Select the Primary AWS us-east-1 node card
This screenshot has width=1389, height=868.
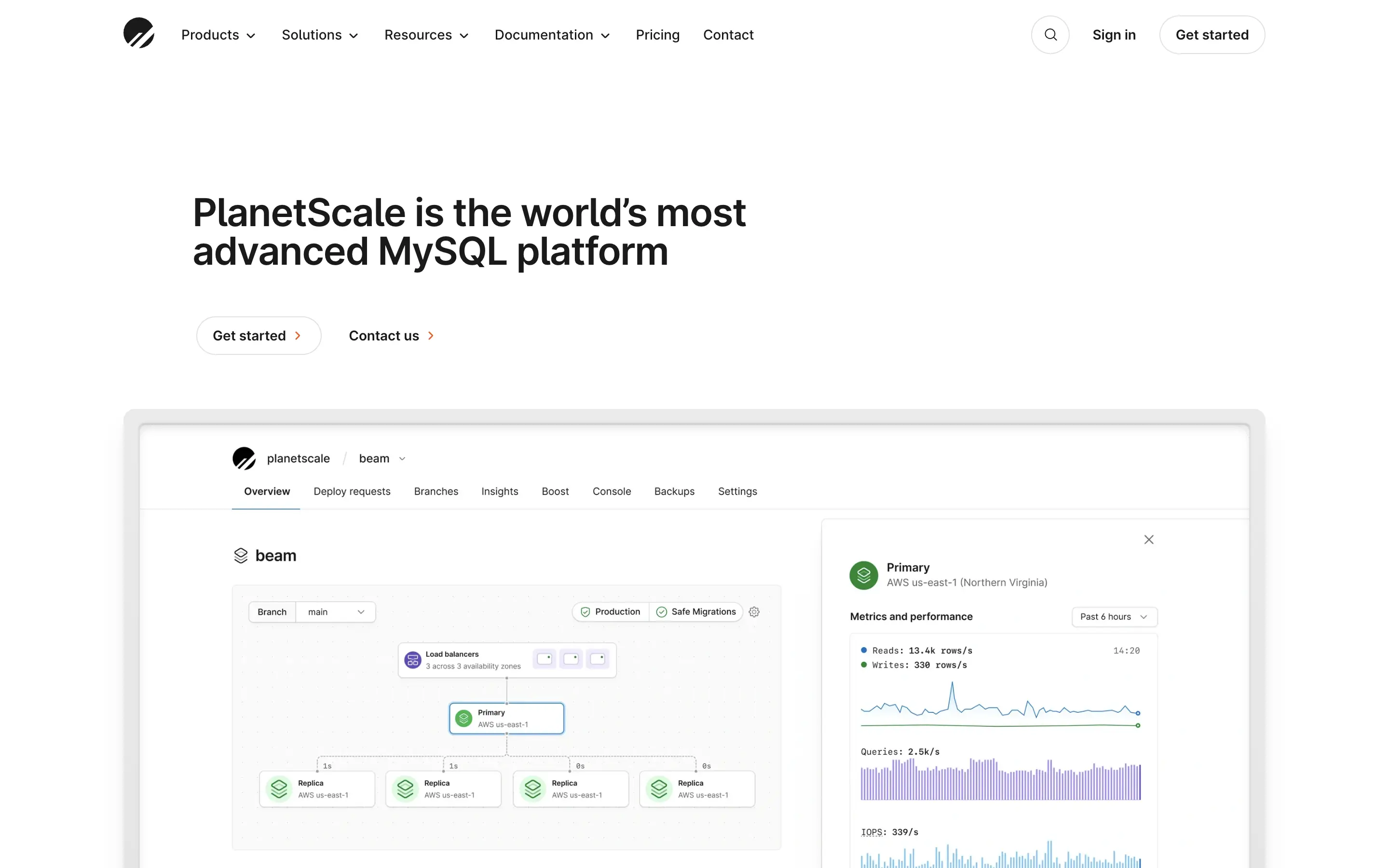point(506,718)
